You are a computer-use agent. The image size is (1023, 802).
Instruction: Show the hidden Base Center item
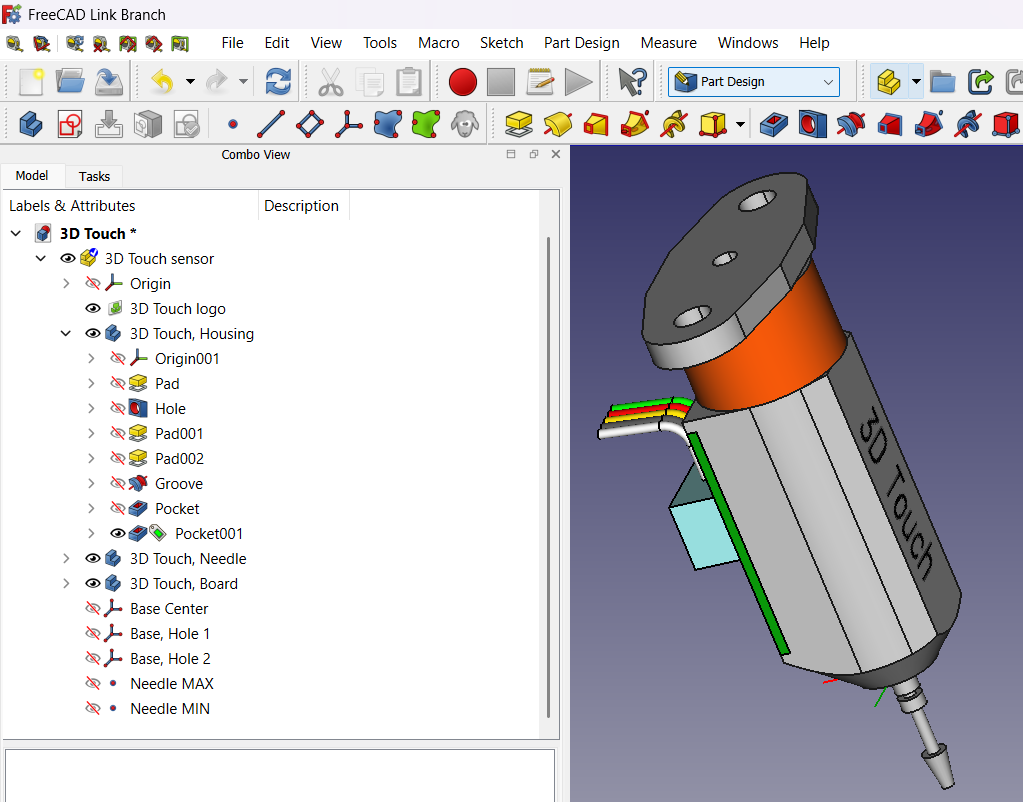coord(93,608)
